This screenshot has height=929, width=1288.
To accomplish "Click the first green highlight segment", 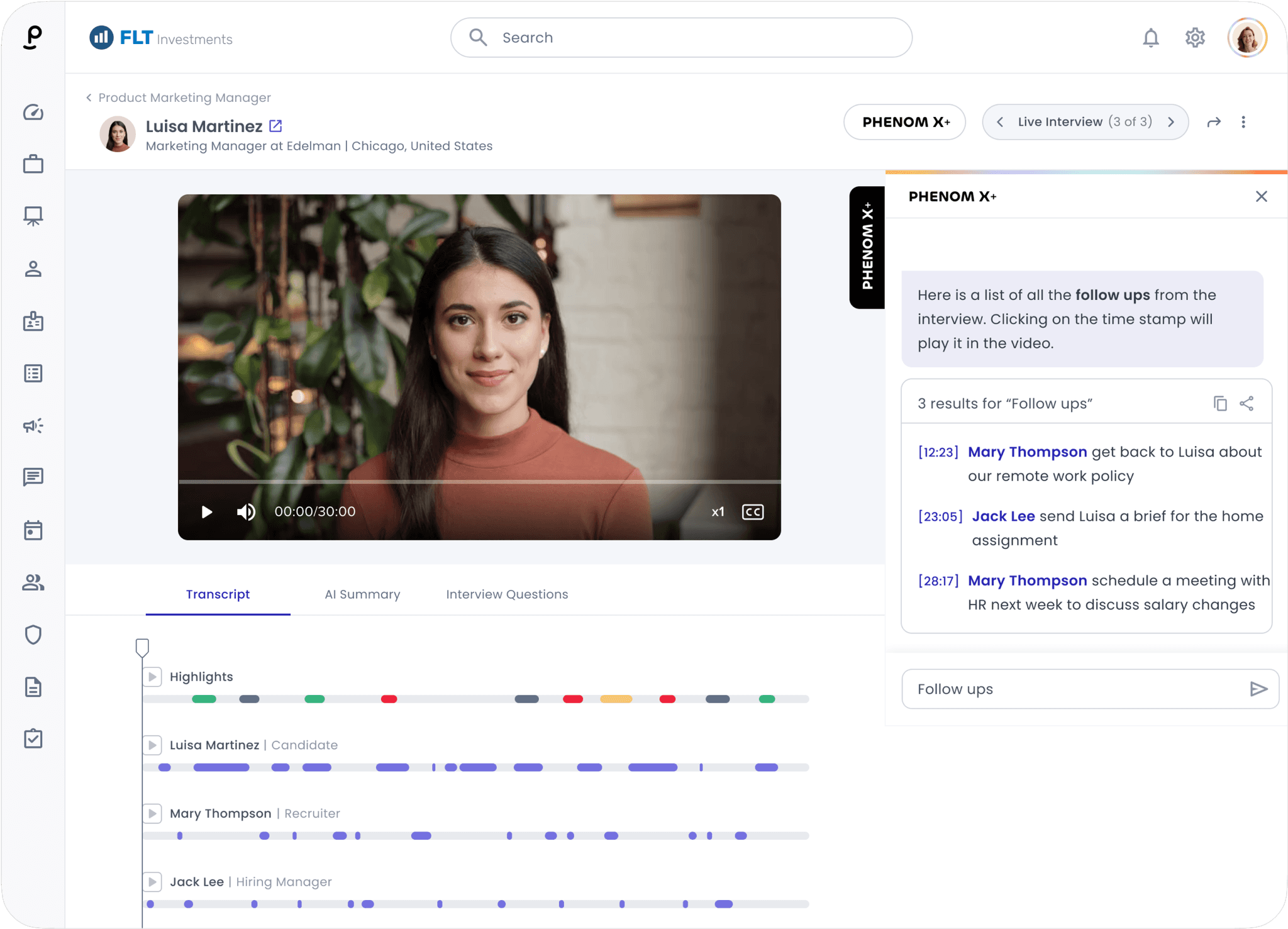I will pos(204,699).
